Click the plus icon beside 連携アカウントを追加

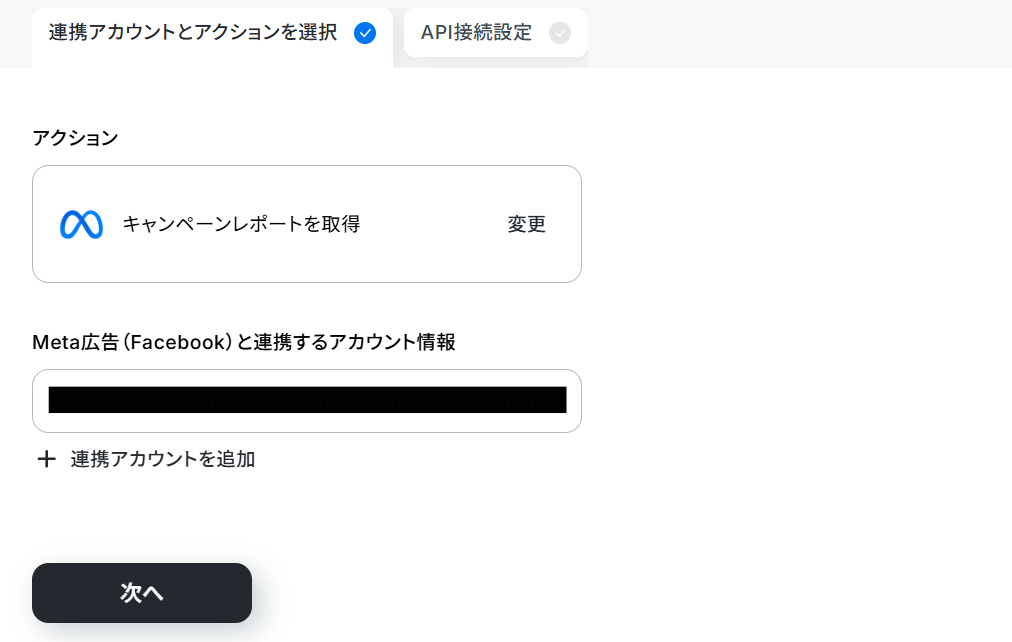coord(46,459)
